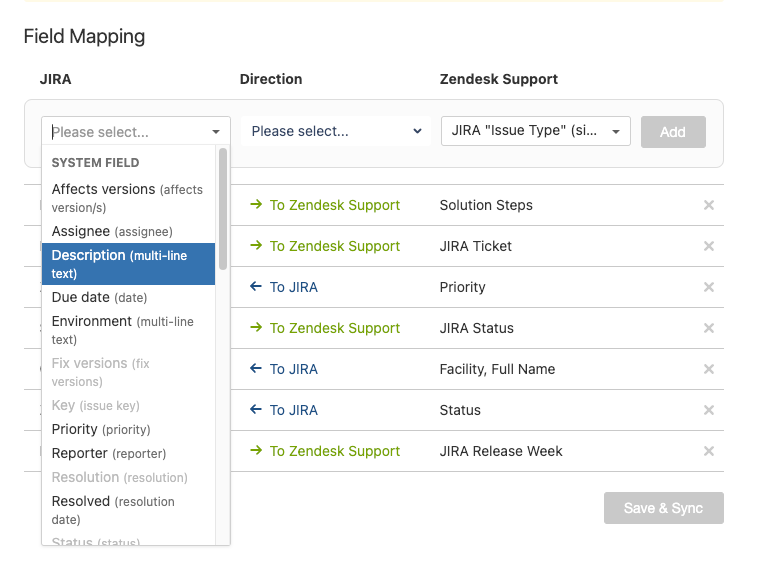
Task: Open the JIRA field Please select dropdown
Action: [136, 131]
